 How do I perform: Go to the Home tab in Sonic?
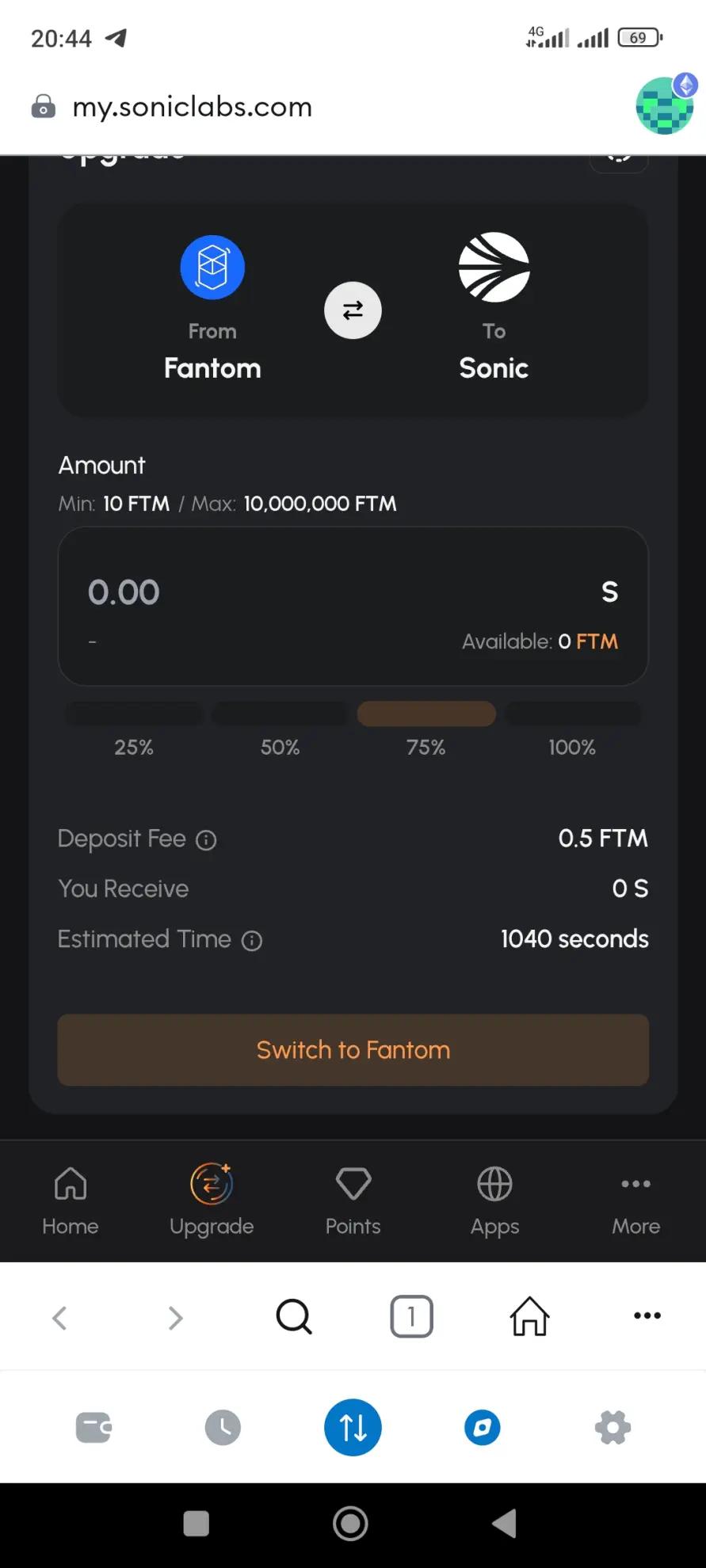click(71, 1199)
